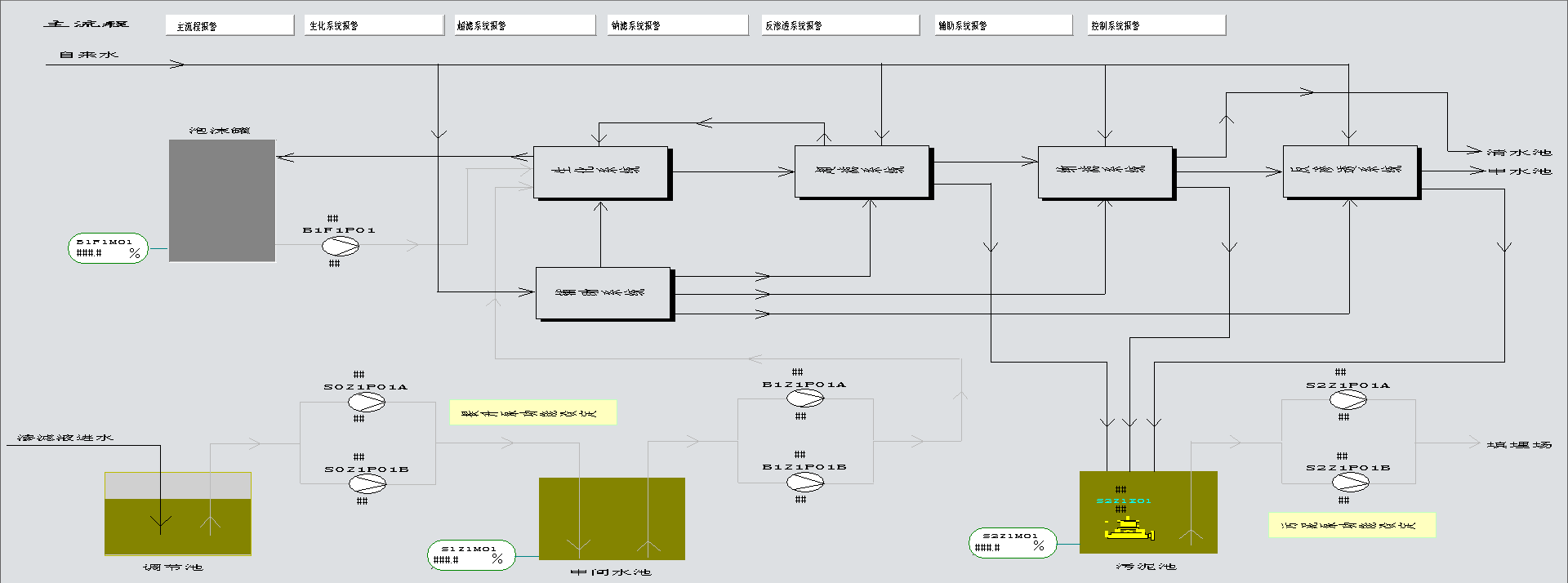This screenshot has width=1568, height=583.
Task: Open the 纳滤系统 process block
Action: (1105, 171)
